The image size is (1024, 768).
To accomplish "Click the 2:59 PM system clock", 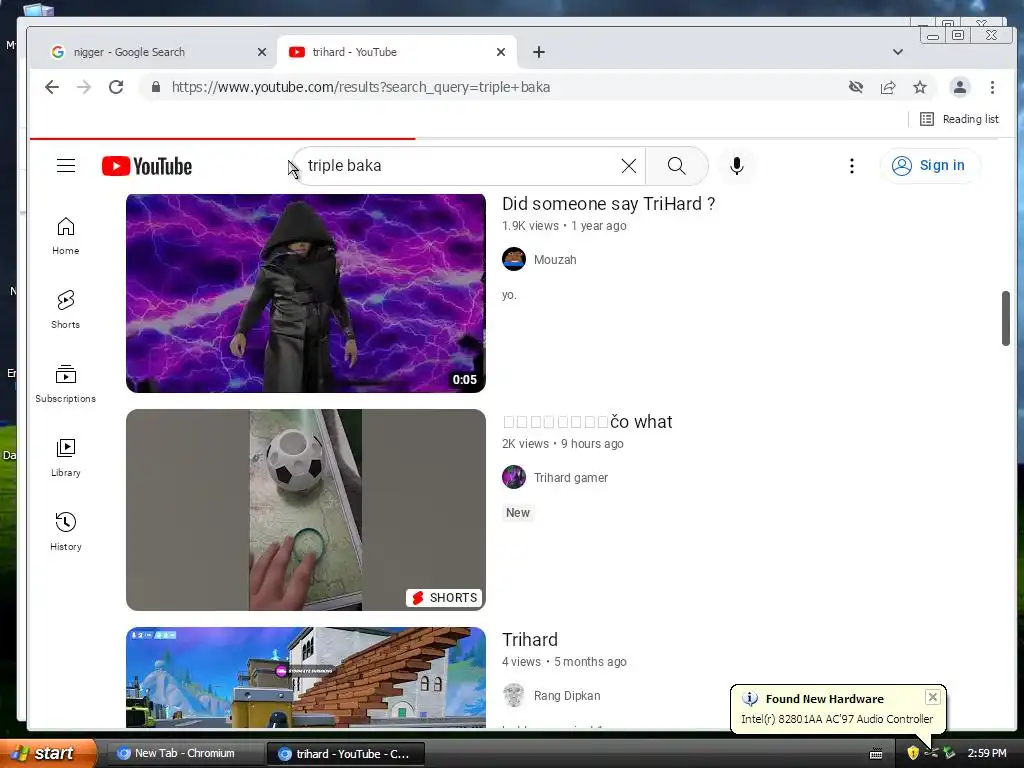I will click(987, 753).
